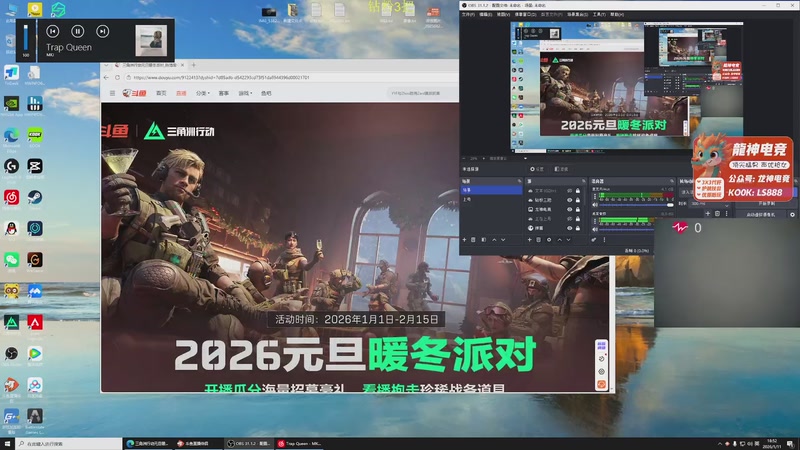Move the selected source down
The height and width of the screenshot is (450, 800).
click(x=568, y=240)
